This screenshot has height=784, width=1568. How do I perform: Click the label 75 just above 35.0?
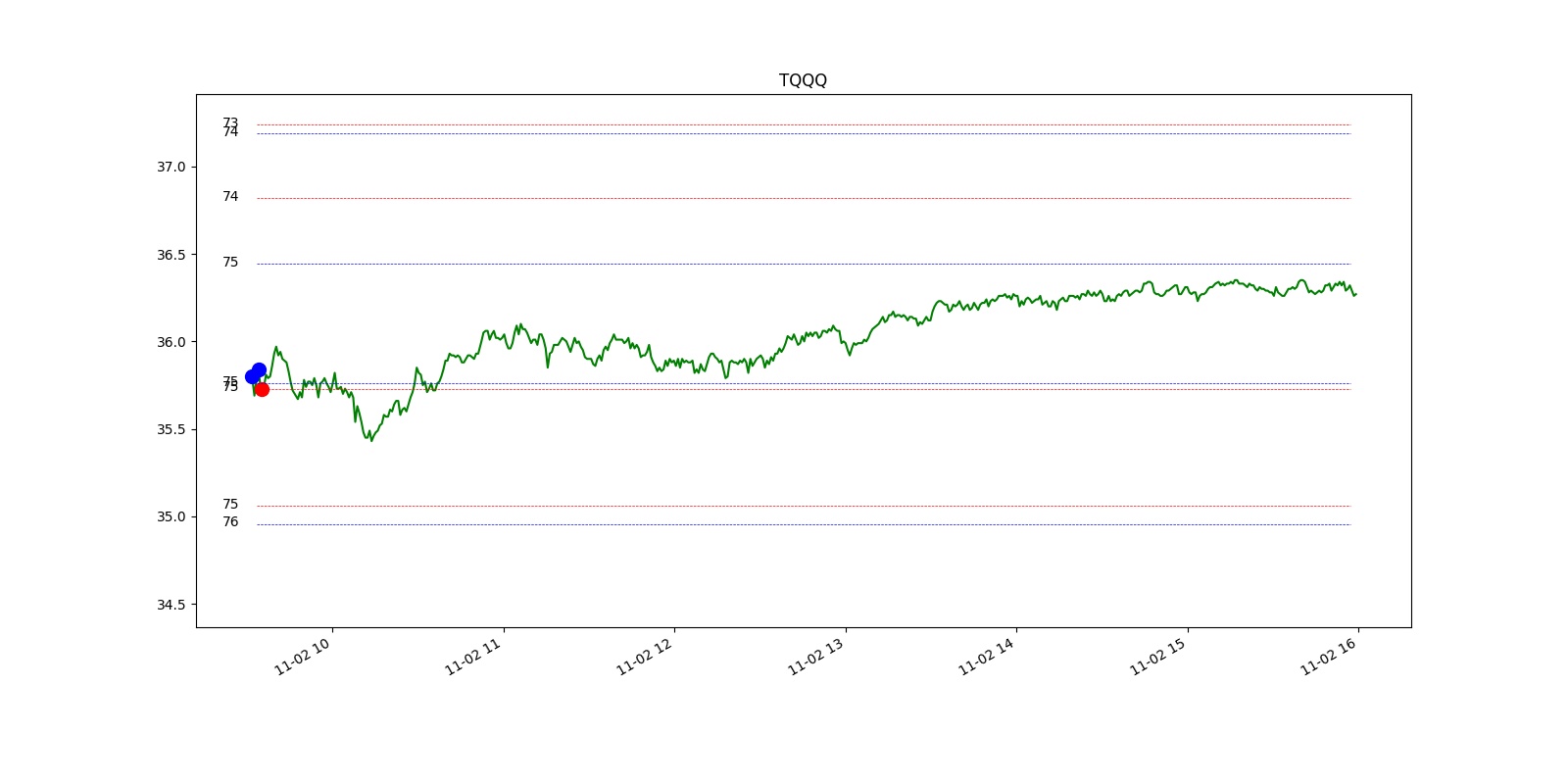[230, 505]
